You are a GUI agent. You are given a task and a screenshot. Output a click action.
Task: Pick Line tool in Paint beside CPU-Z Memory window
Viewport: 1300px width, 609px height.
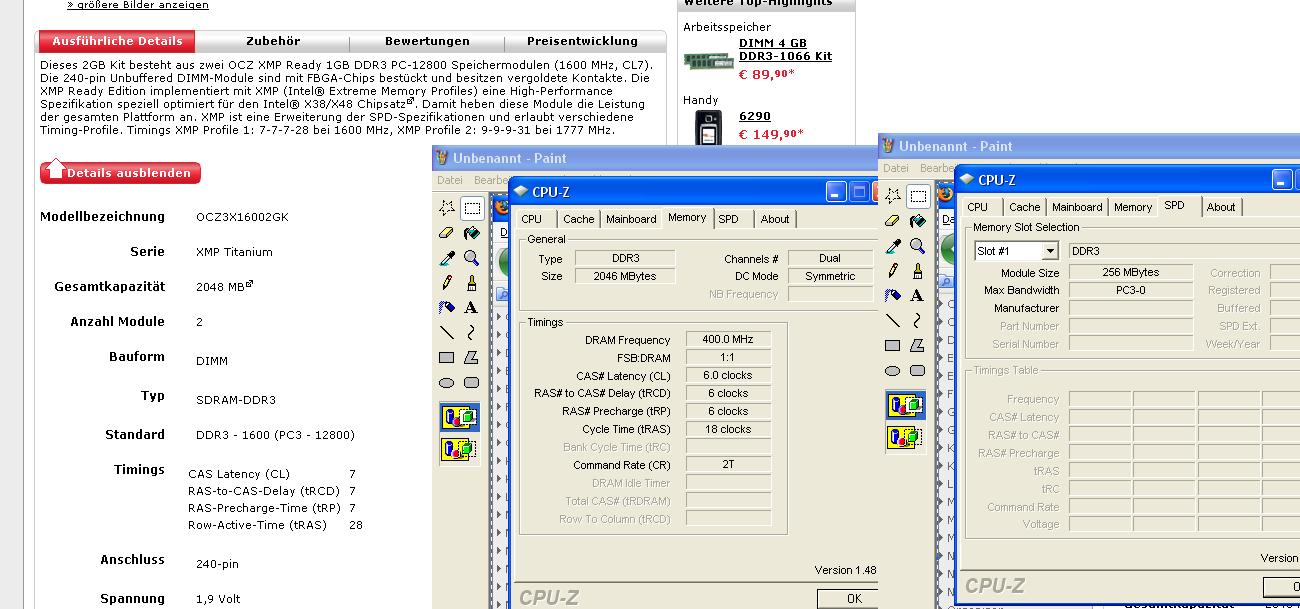coord(446,333)
